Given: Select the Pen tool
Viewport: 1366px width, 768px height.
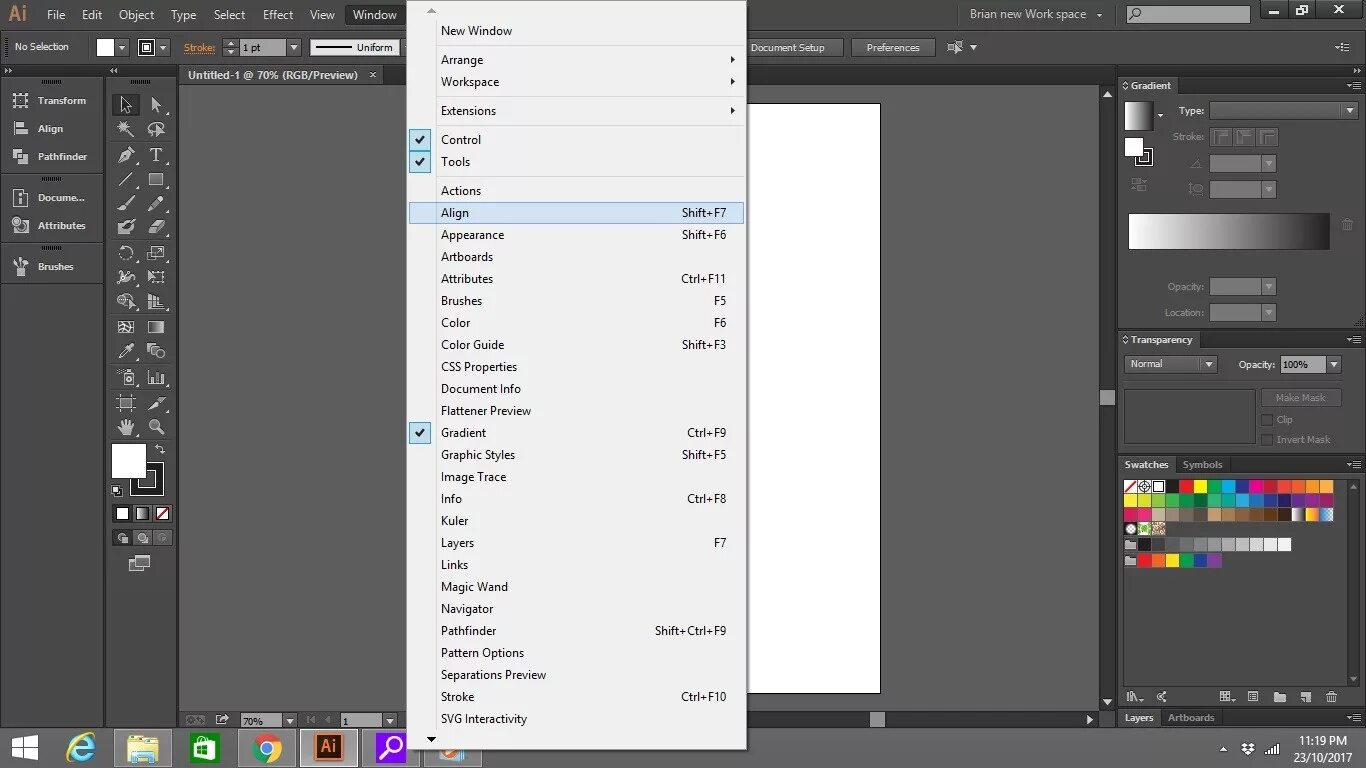Looking at the screenshot, I should (125, 155).
